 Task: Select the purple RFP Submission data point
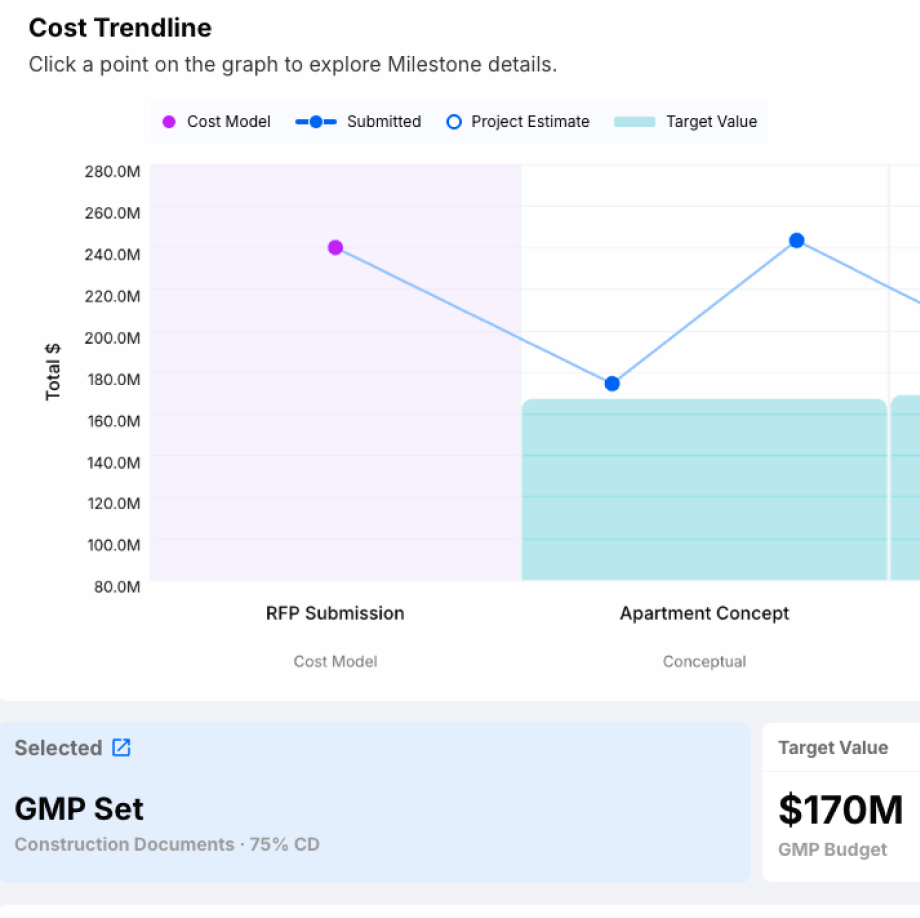(335, 248)
